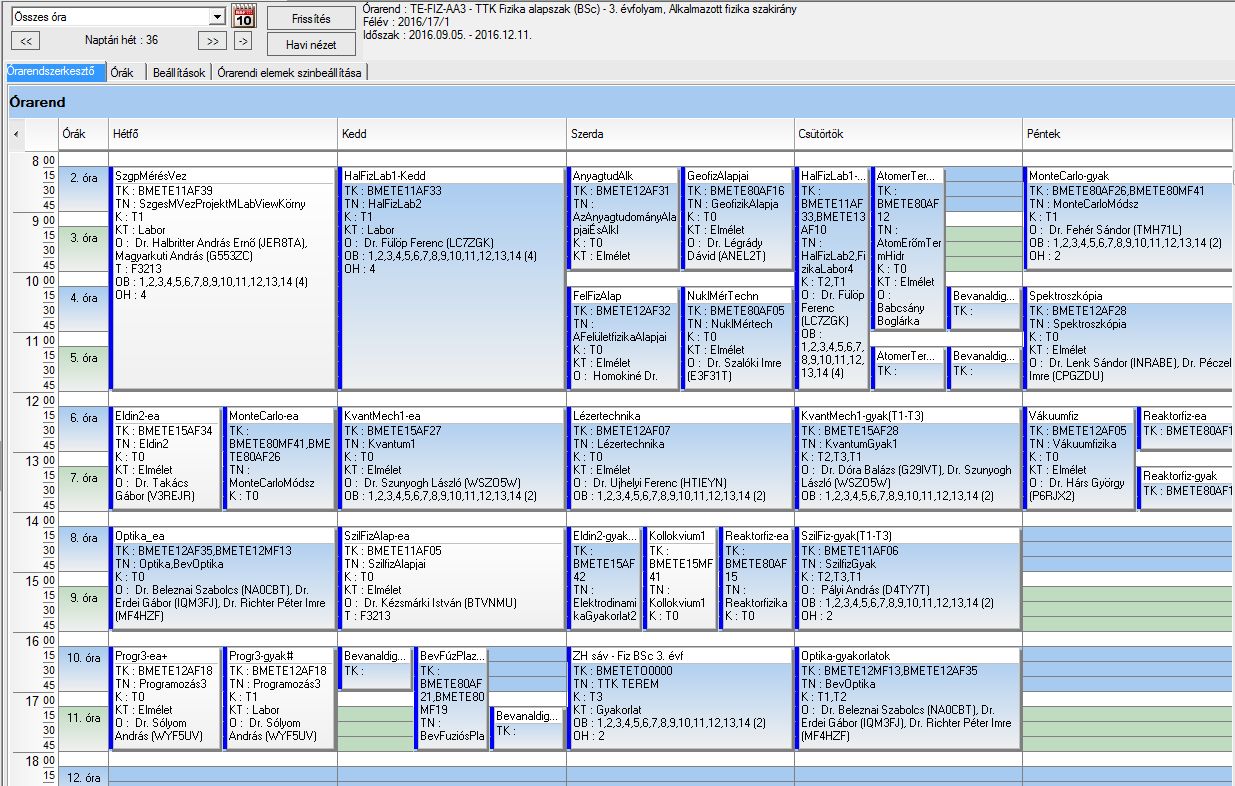
Task: Open the Progr3-ea+ Monday lecture
Action: (x=164, y=699)
